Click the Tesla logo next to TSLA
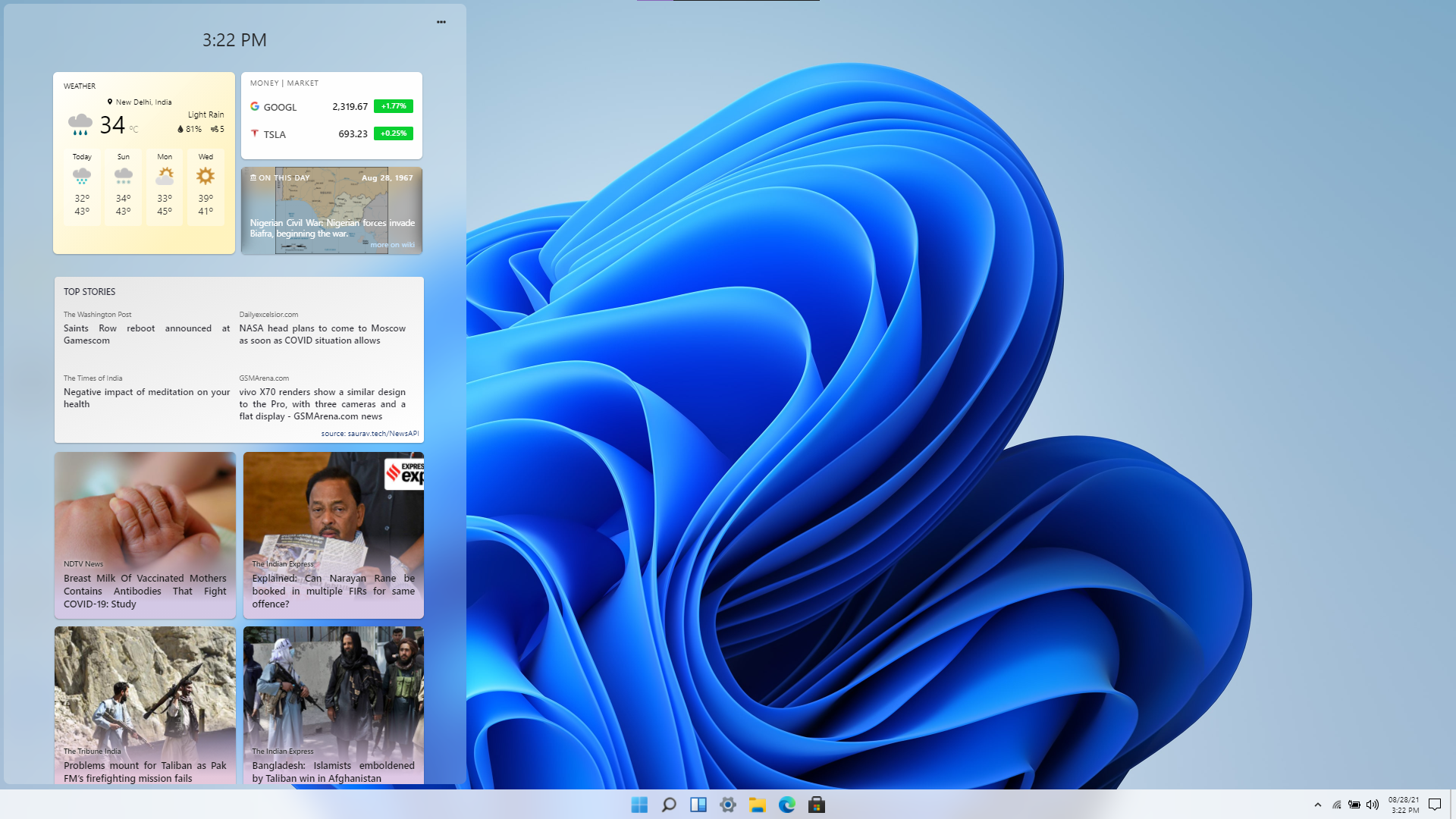 (x=255, y=133)
